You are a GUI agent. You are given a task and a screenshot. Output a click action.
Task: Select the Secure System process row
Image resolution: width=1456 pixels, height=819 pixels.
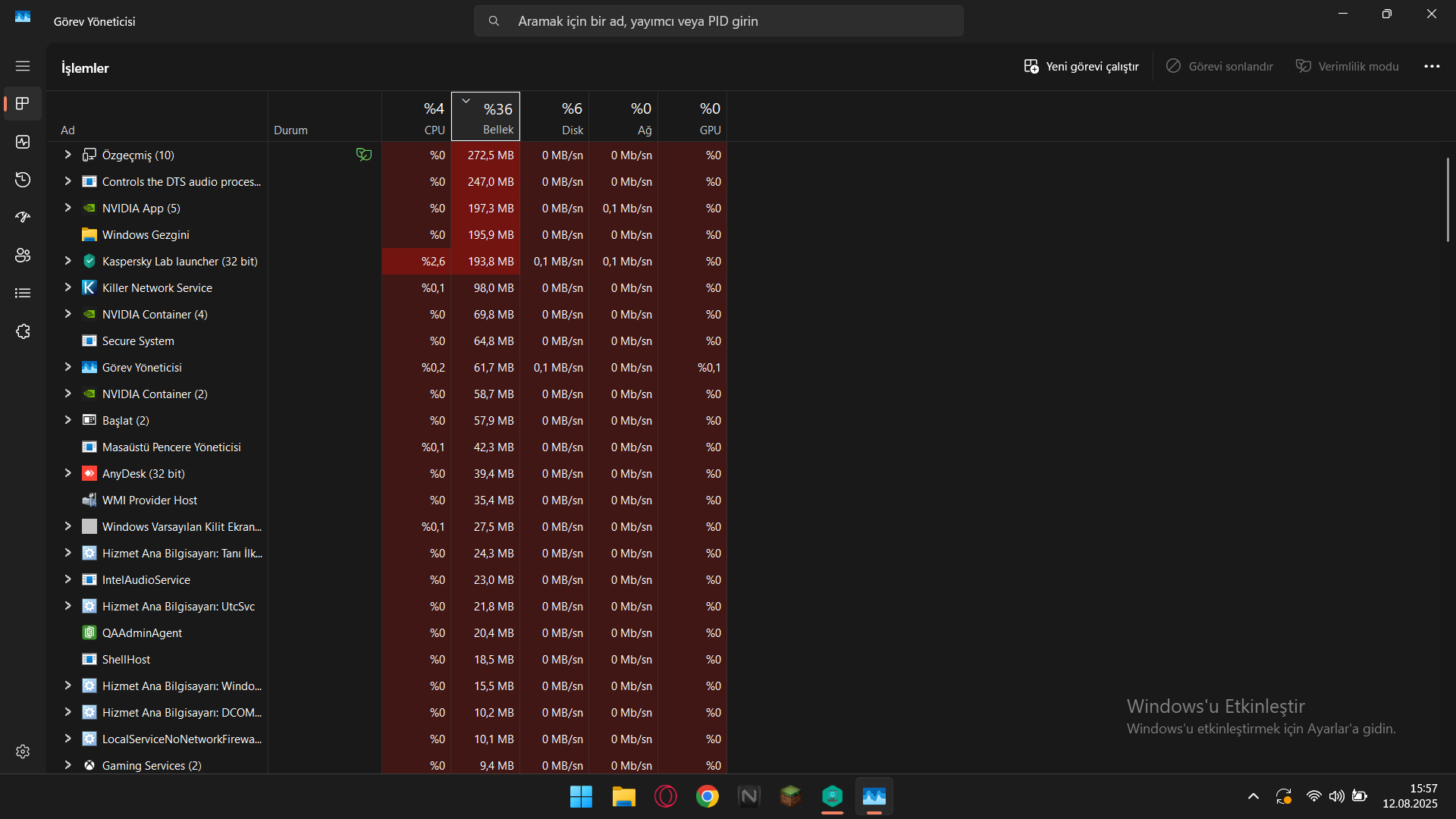pyautogui.click(x=387, y=341)
